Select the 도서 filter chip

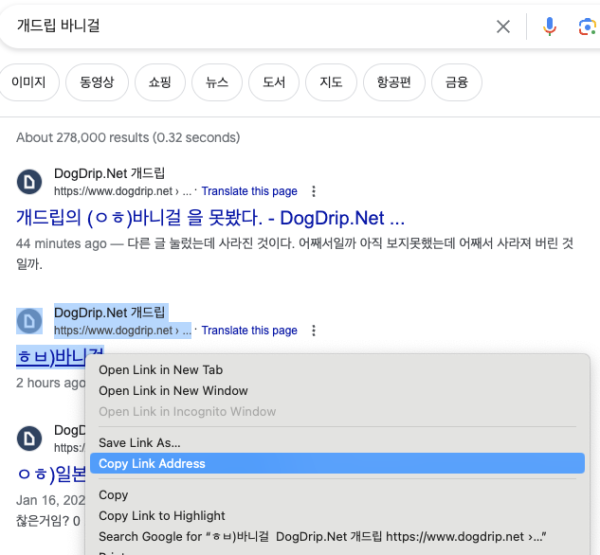274,82
